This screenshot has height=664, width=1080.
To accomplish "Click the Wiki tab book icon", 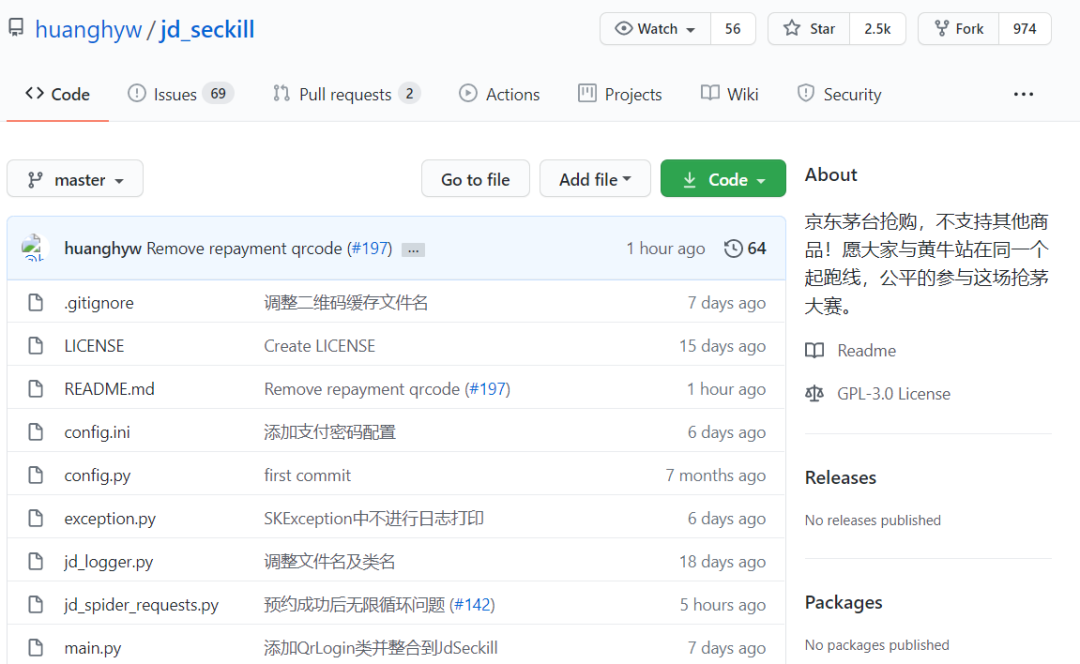I will click(x=709, y=93).
